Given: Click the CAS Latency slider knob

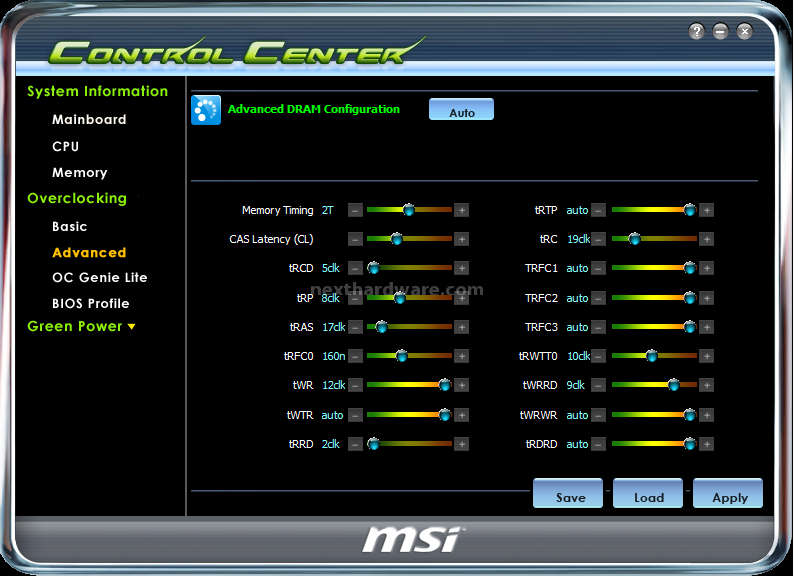Looking at the screenshot, I should click(396, 239).
